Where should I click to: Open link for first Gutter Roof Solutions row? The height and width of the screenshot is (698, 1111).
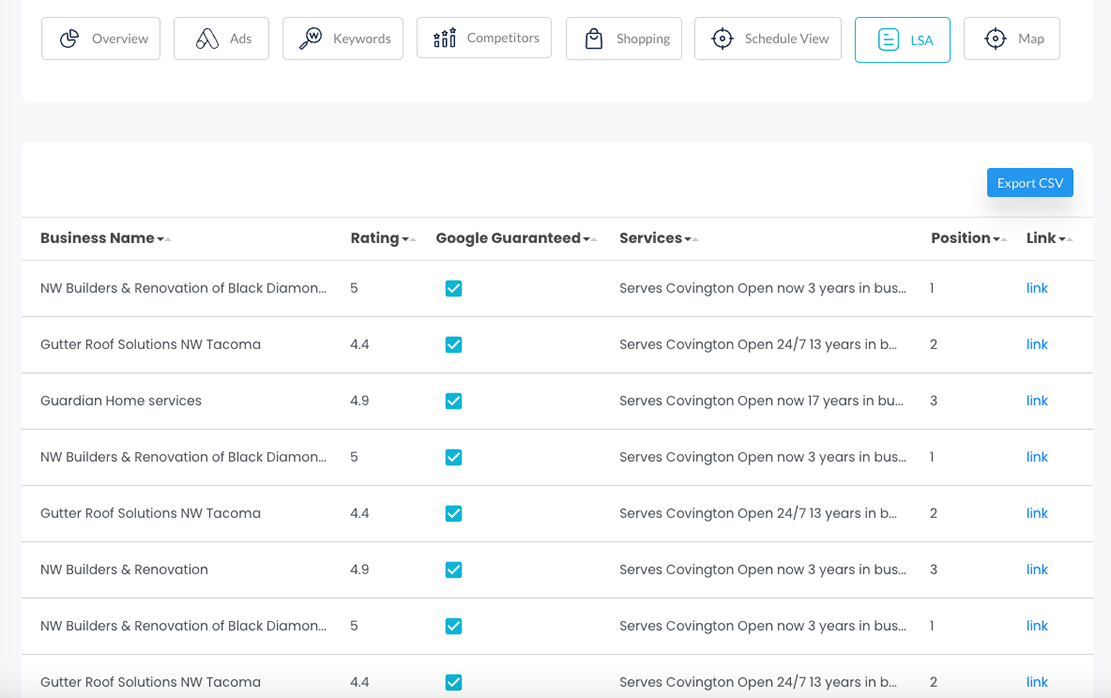pyautogui.click(x=1037, y=344)
